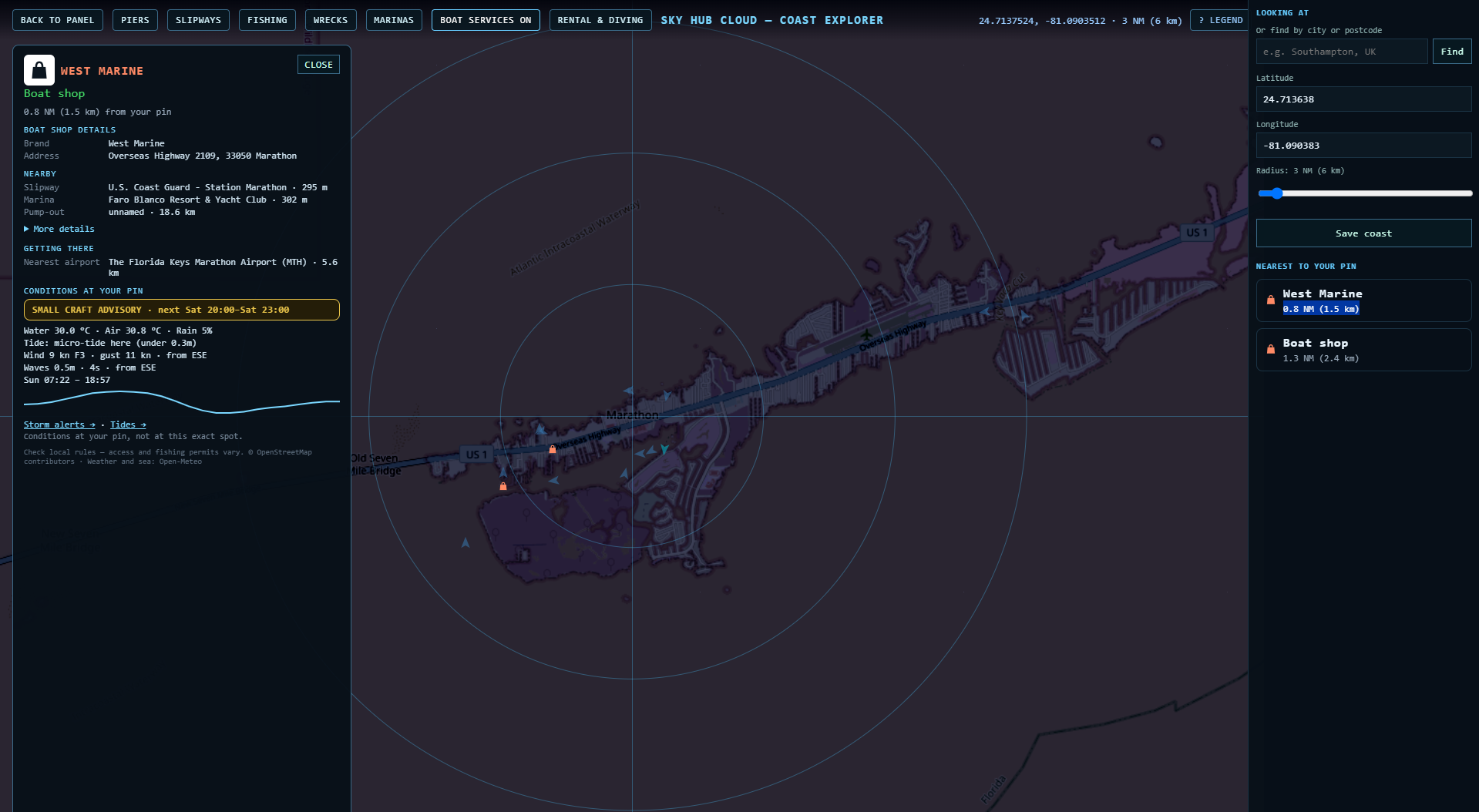Click Faro Blanco Resort & Yacht Club entry
1479x812 pixels.
208,200
